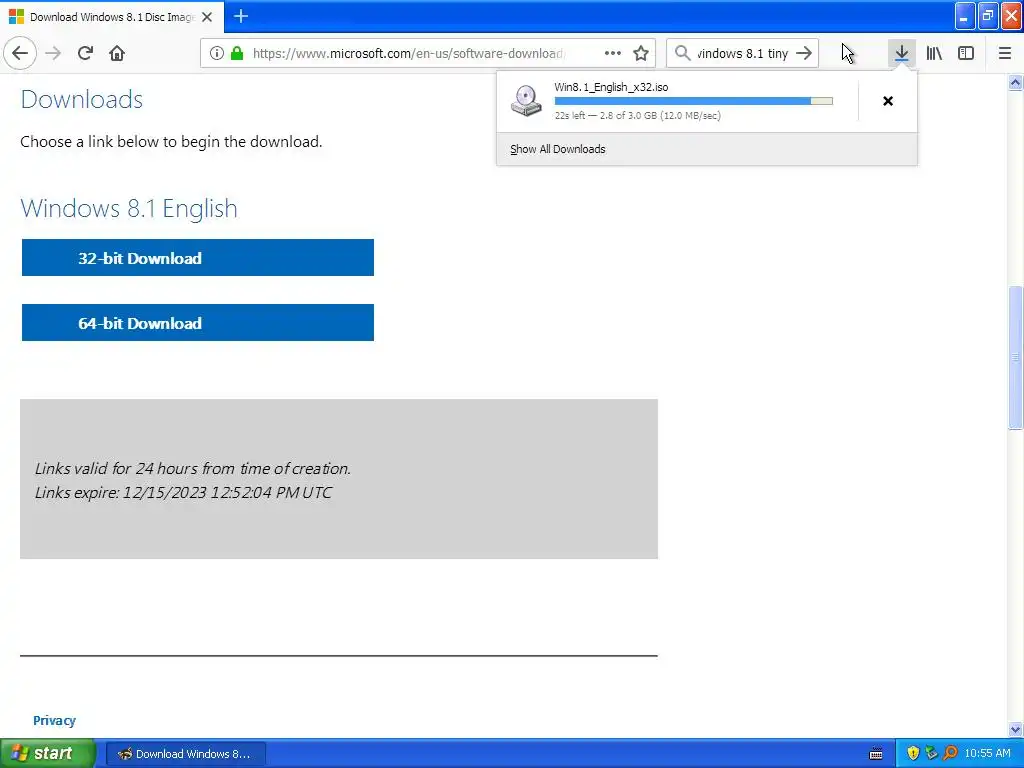Click the 22s left download status text
Image resolution: width=1024 pixels, height=768 pixels.
tap(637, 116)
